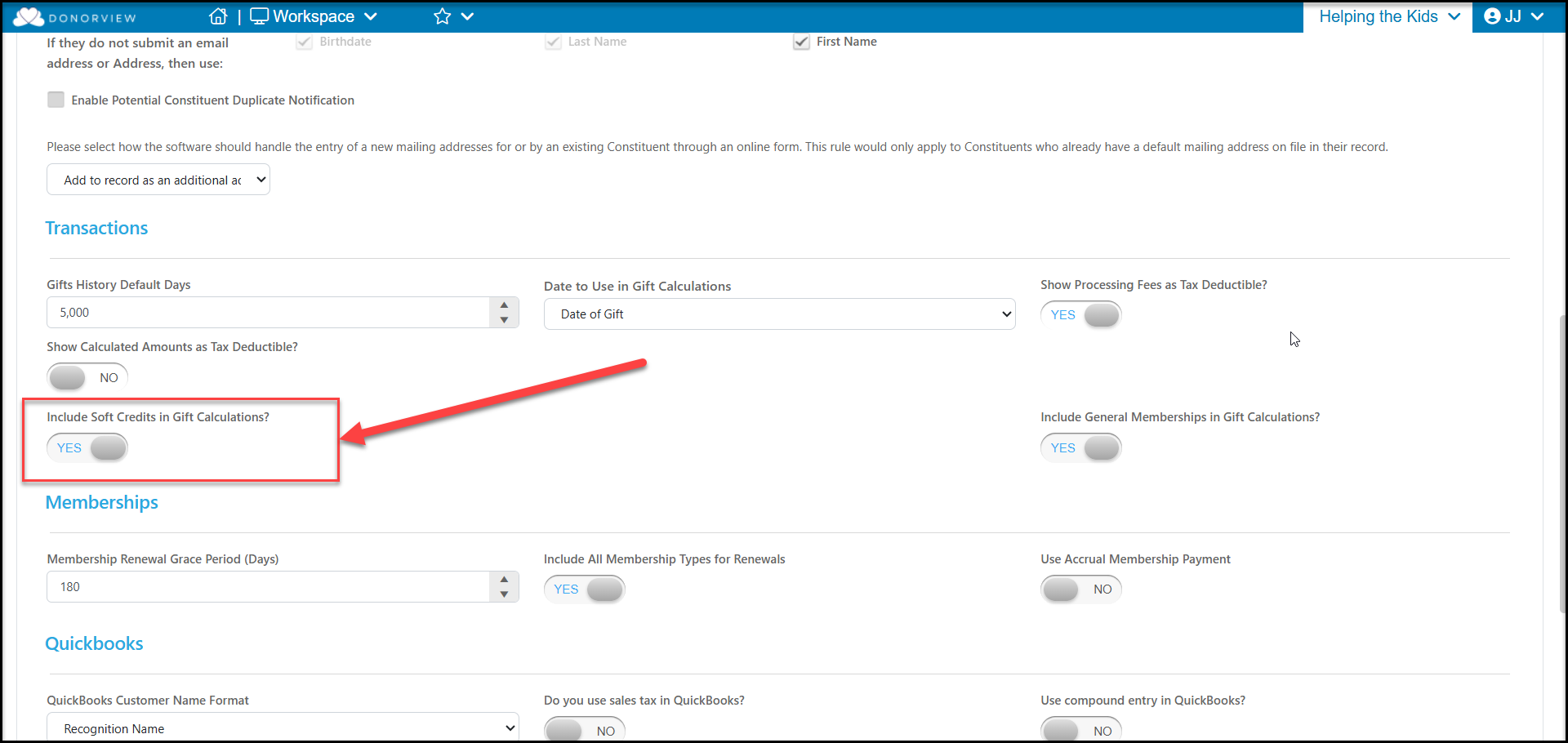
Task: Toggle Include General Memberships in Gift Calculations
Action: tap(1080, 447)
